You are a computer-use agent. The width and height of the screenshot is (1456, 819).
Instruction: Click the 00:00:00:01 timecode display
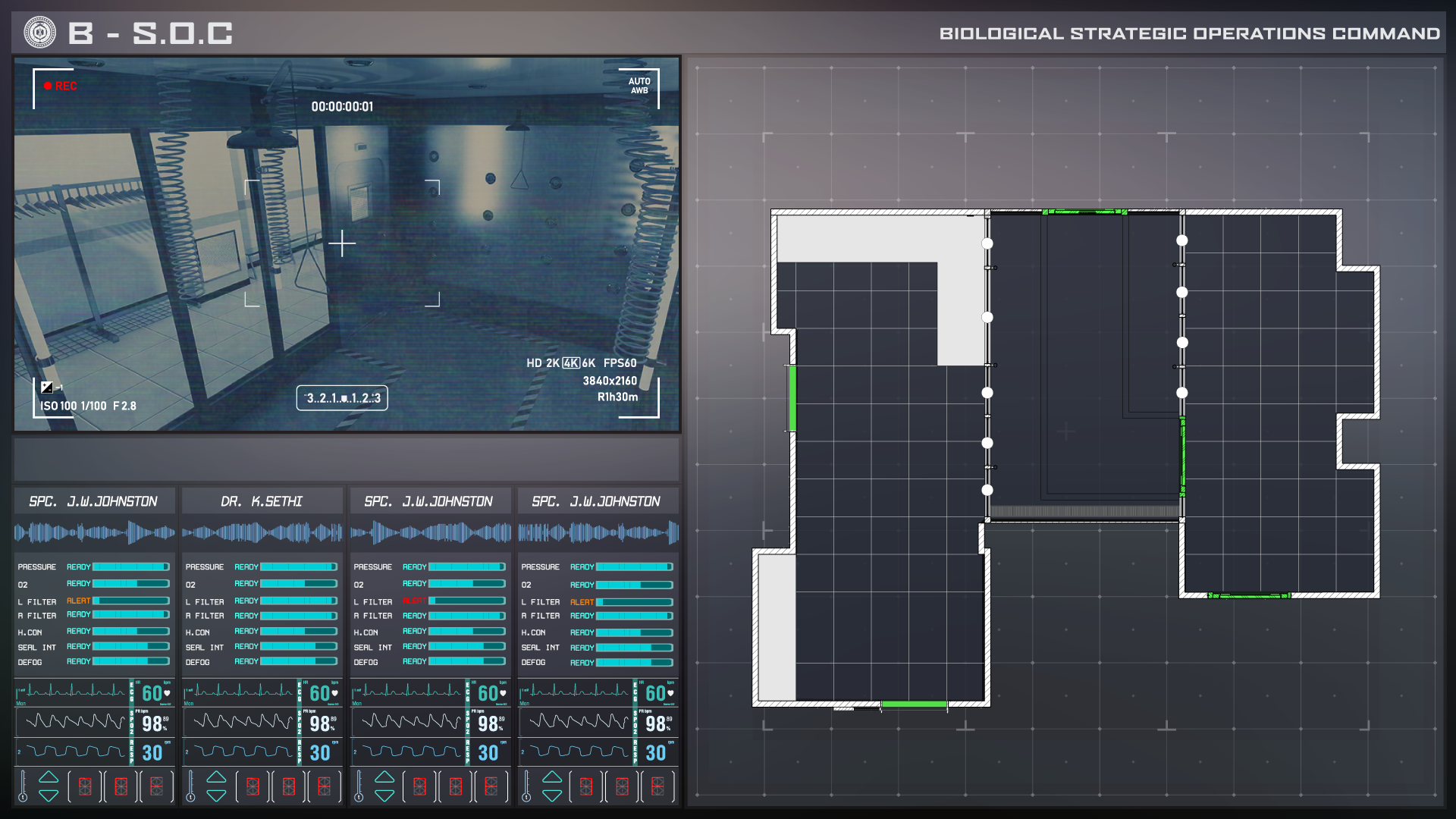(x=342, y=107)
